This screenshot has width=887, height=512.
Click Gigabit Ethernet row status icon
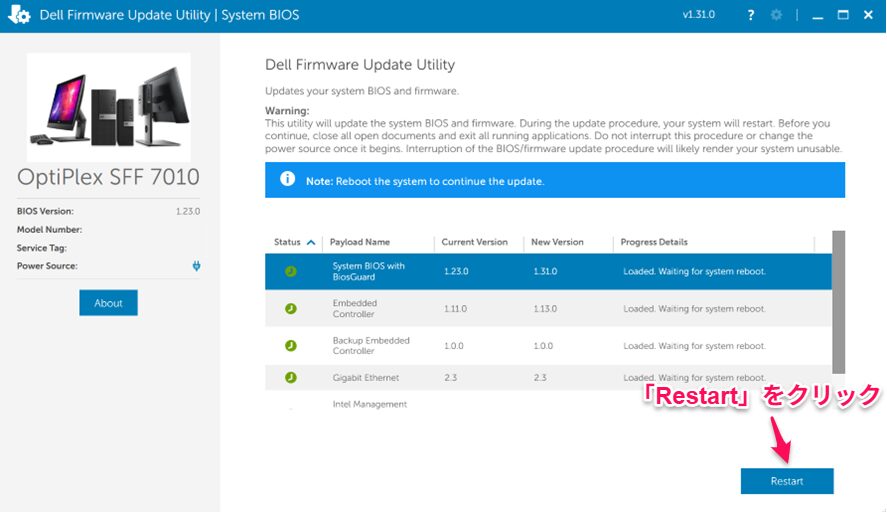pos(290,378)
